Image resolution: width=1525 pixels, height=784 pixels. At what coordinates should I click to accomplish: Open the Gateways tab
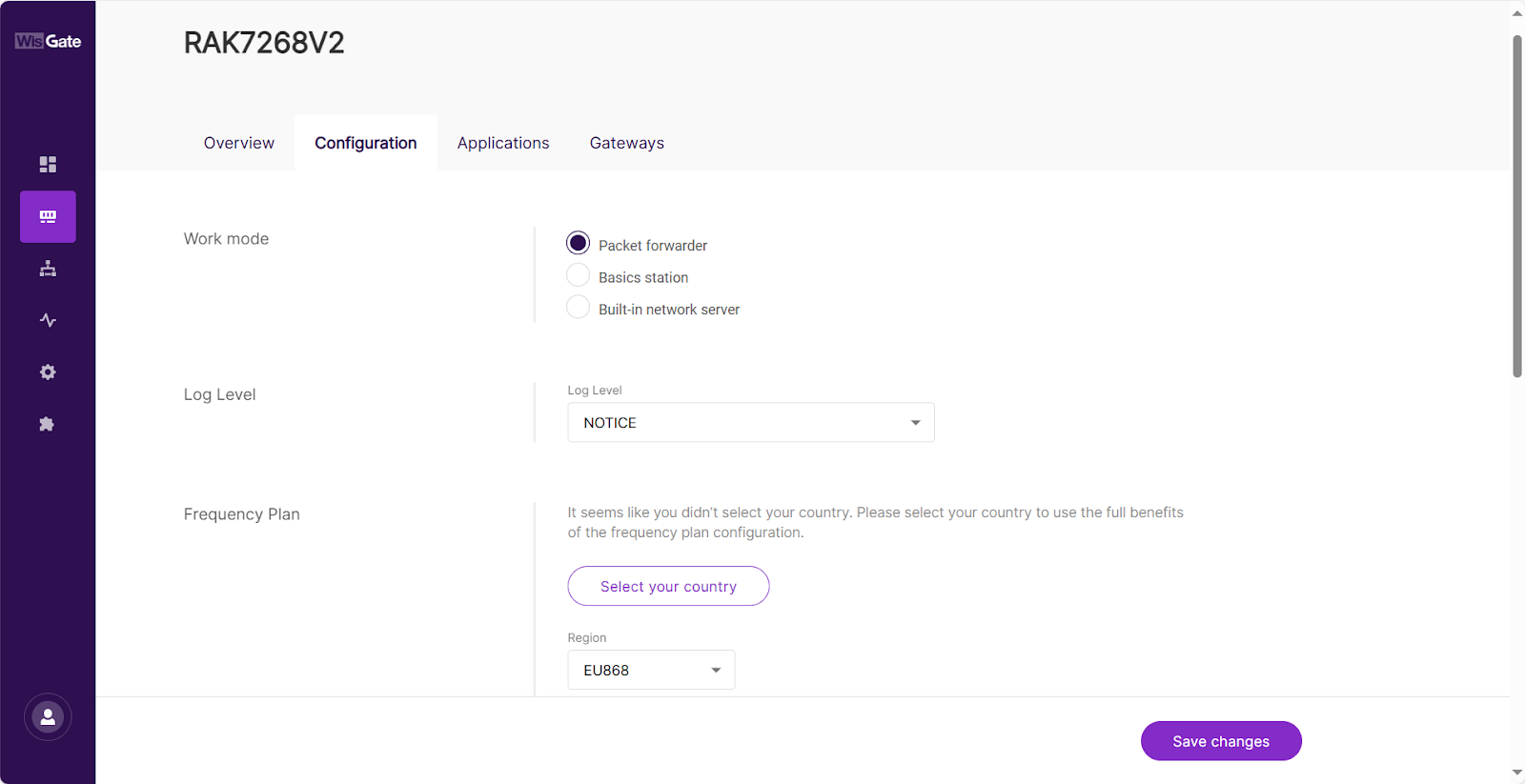pos(626,143)
